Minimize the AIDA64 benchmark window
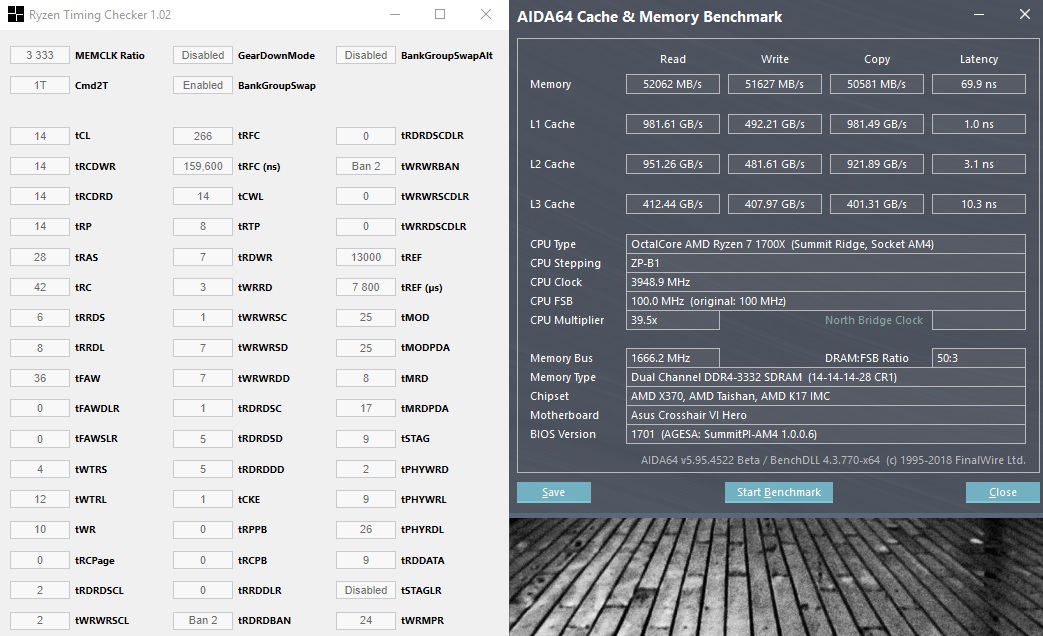This screenshot has width=1043, height=636. click(978, 14)
